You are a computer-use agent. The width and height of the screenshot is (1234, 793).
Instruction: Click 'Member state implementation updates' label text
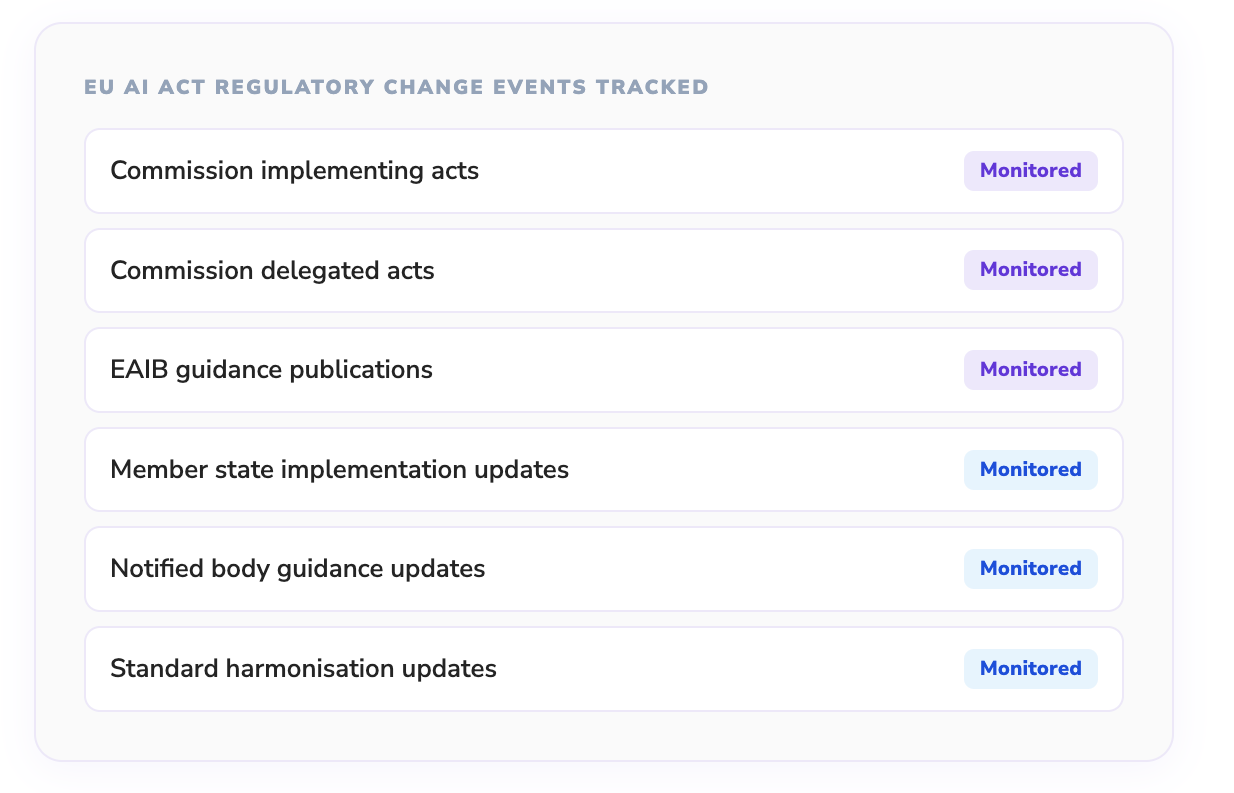tap(339, 469)
